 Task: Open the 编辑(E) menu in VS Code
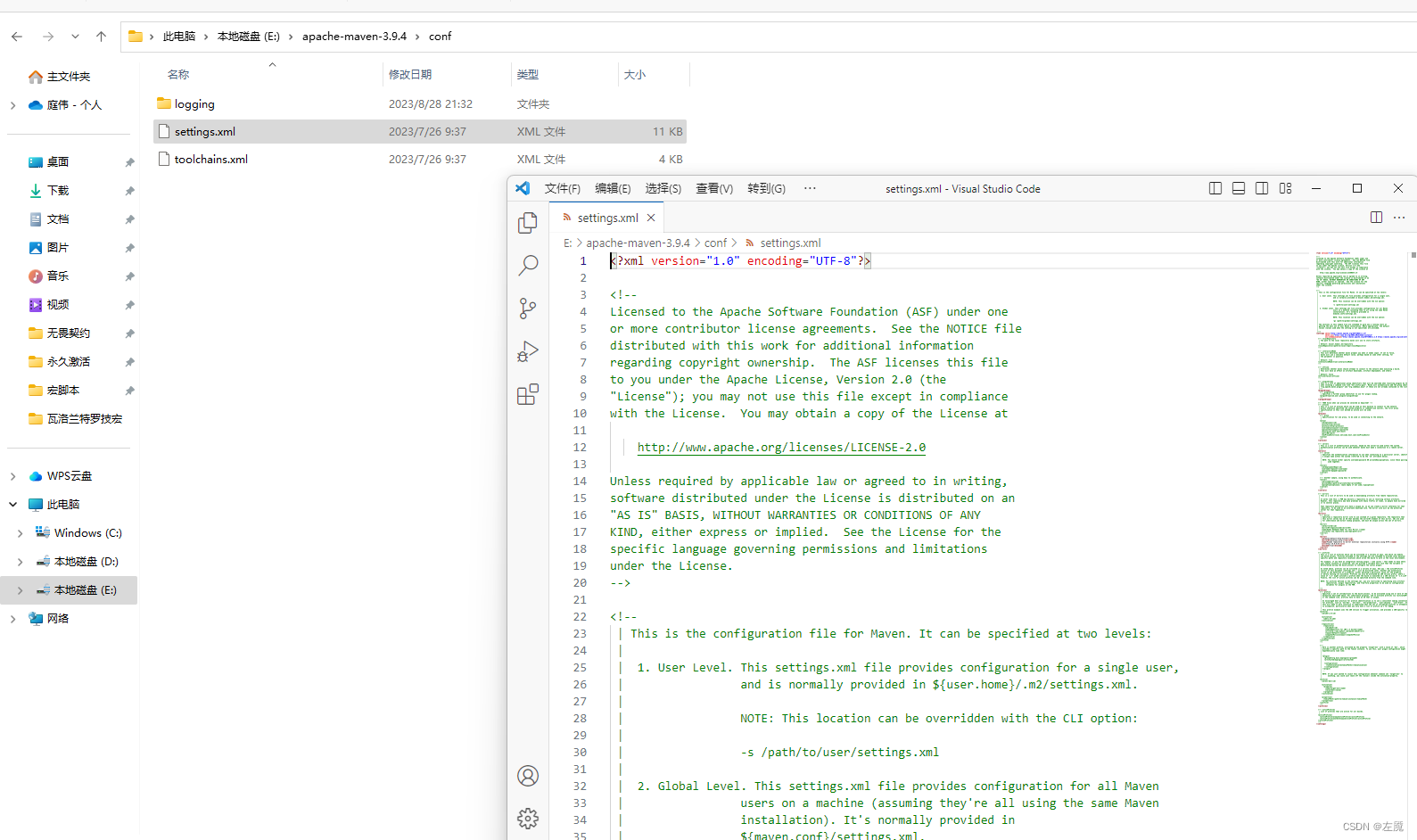[x=613, y=188]
